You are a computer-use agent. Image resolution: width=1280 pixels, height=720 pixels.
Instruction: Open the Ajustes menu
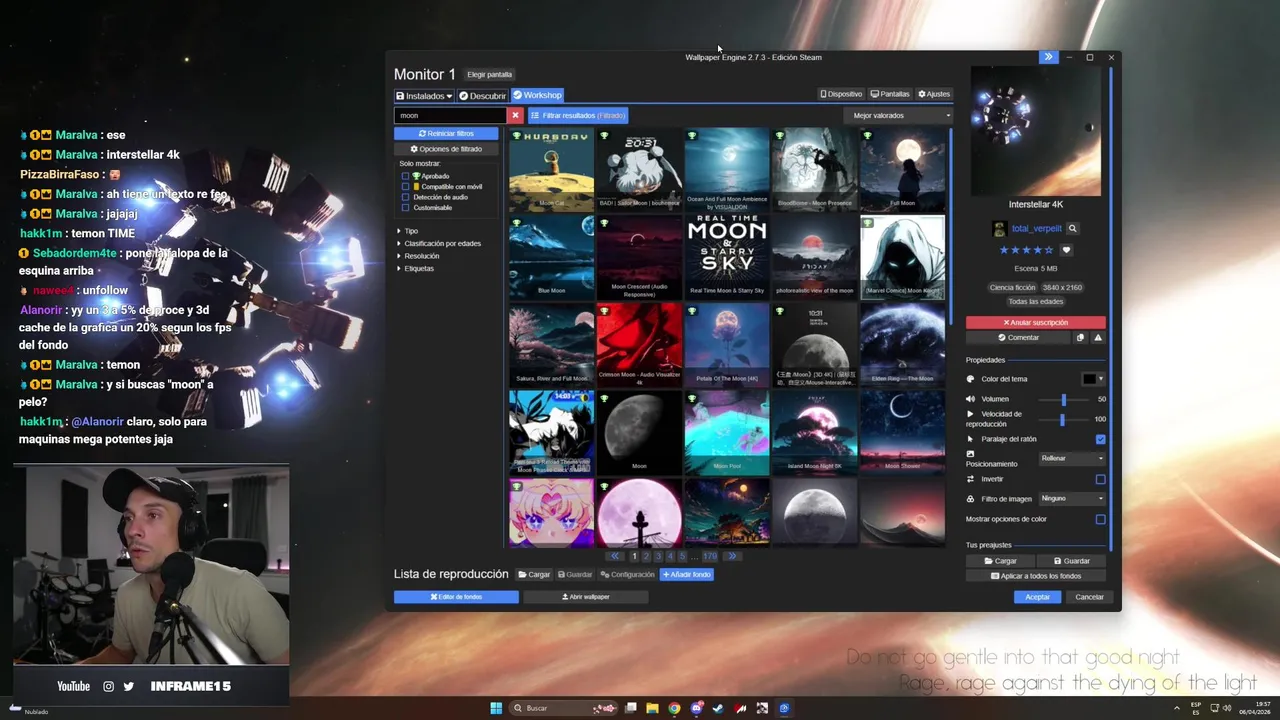coord(934,94)
